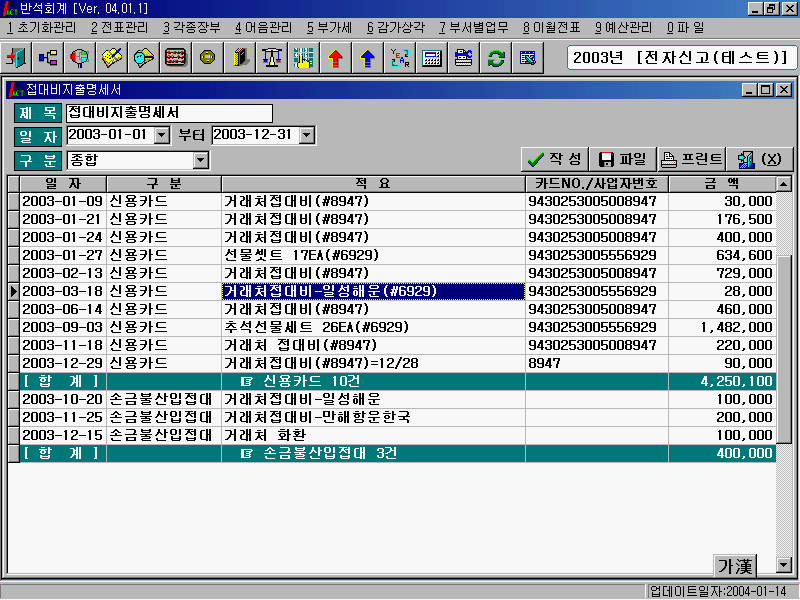Click the magnifying glass over book icon
This screenshot has width=800, height=600.
(143, 58)
